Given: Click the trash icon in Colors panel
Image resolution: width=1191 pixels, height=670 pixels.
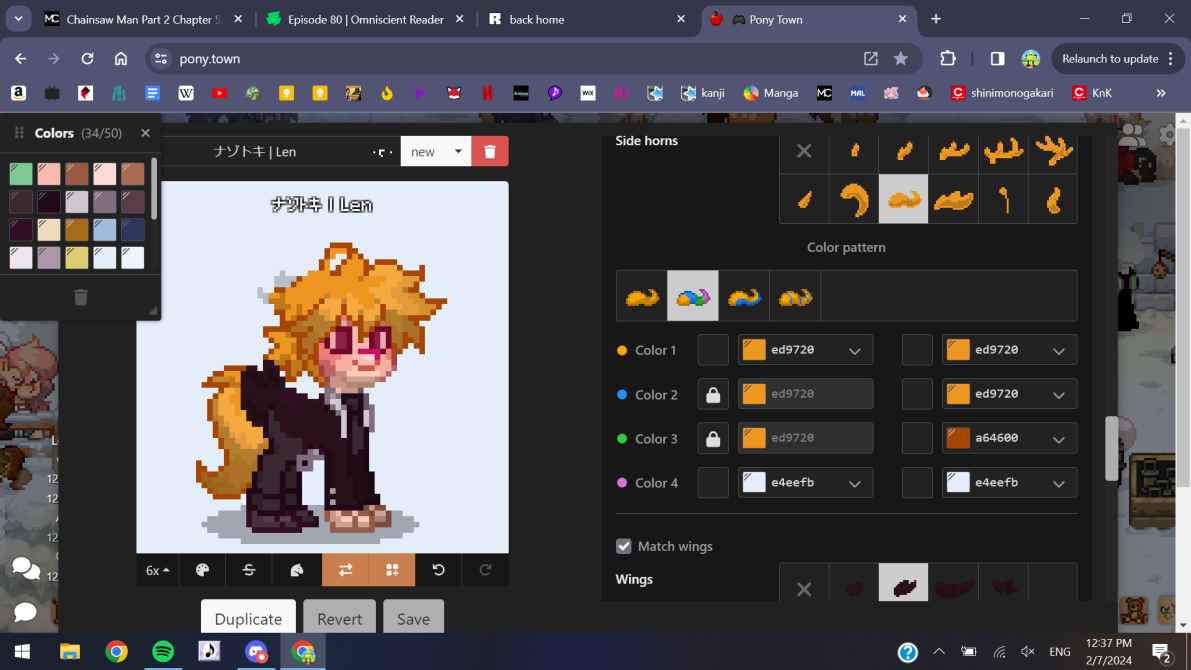Looking at the screenshot, I should pyautogui.click(x=81, y=297).
